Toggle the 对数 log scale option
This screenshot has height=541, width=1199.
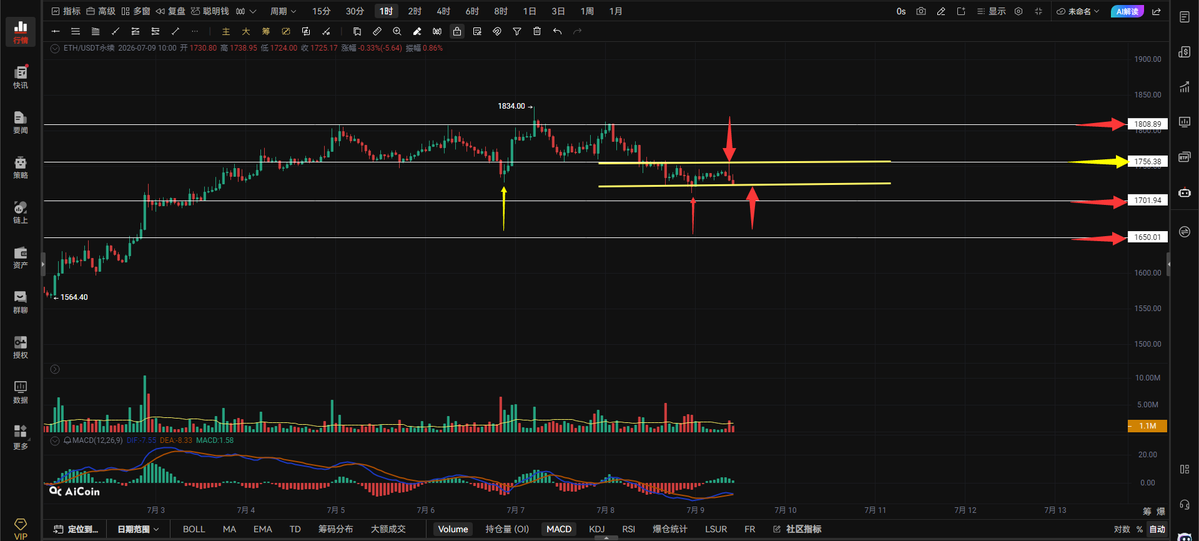pos(1121,529)
